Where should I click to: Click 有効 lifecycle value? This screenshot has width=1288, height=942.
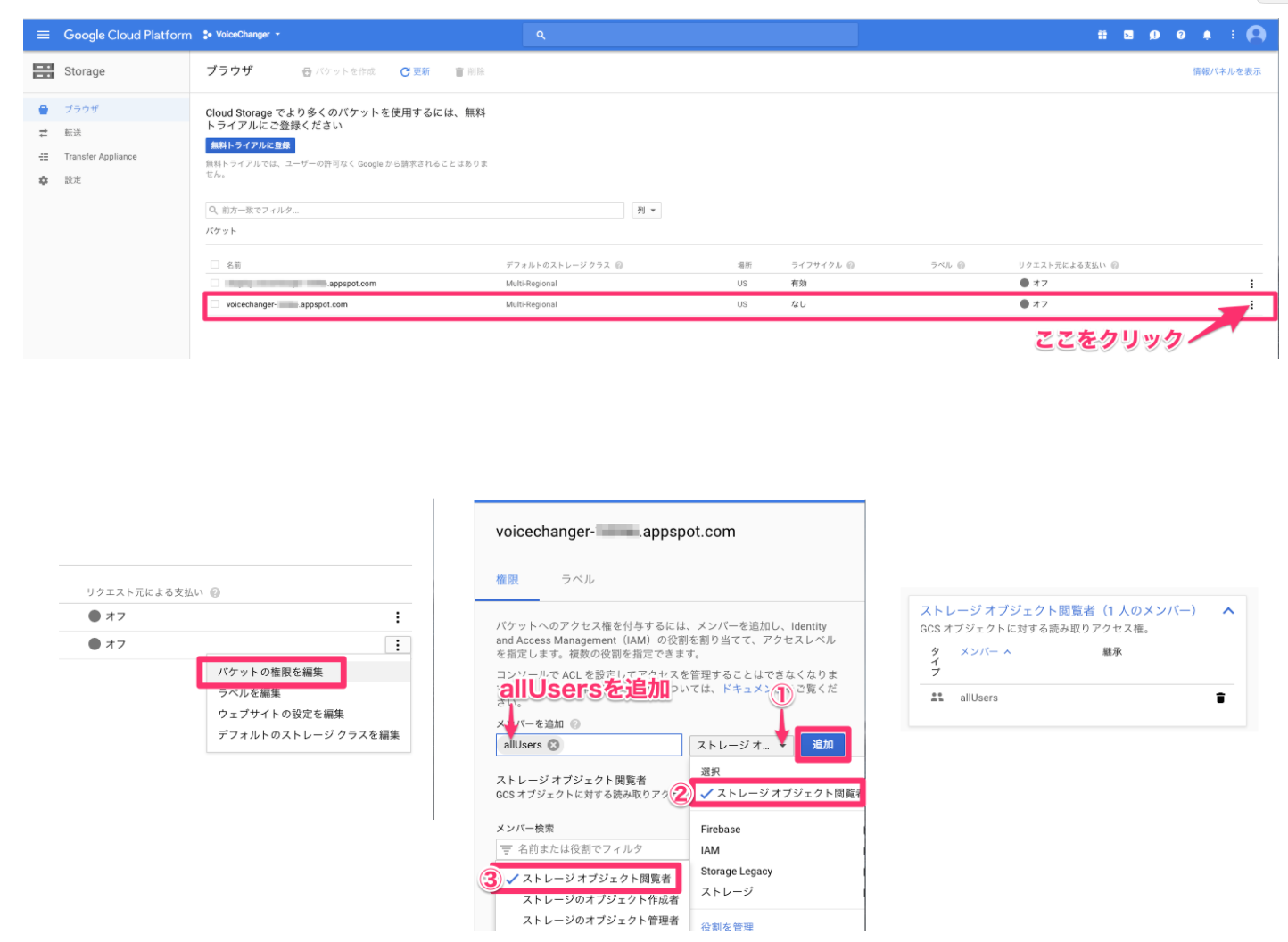click(x=799, y=284)
